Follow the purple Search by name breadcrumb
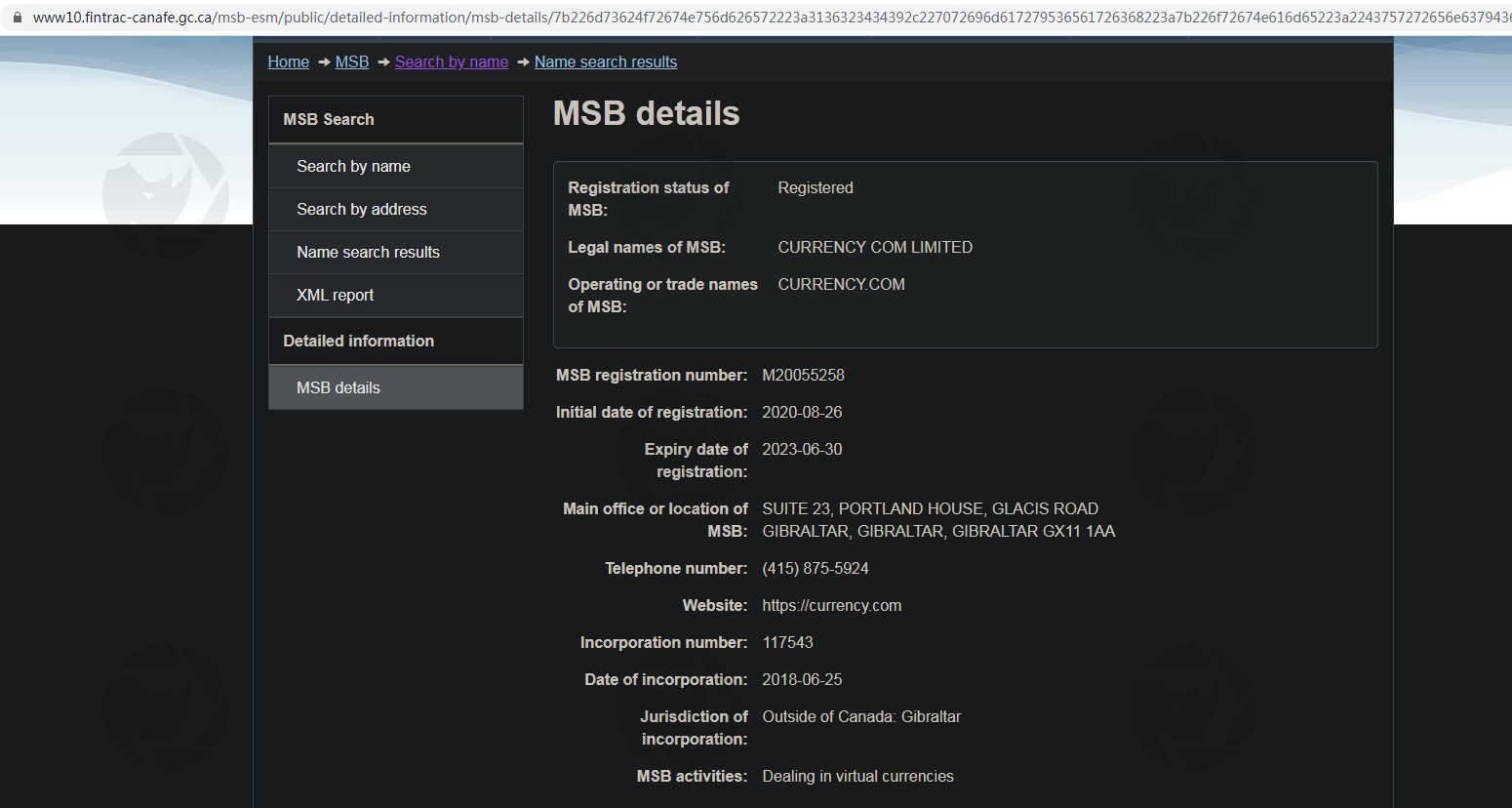The height and width of the screenshot is (808, 1512). click(x=451, y=62)
